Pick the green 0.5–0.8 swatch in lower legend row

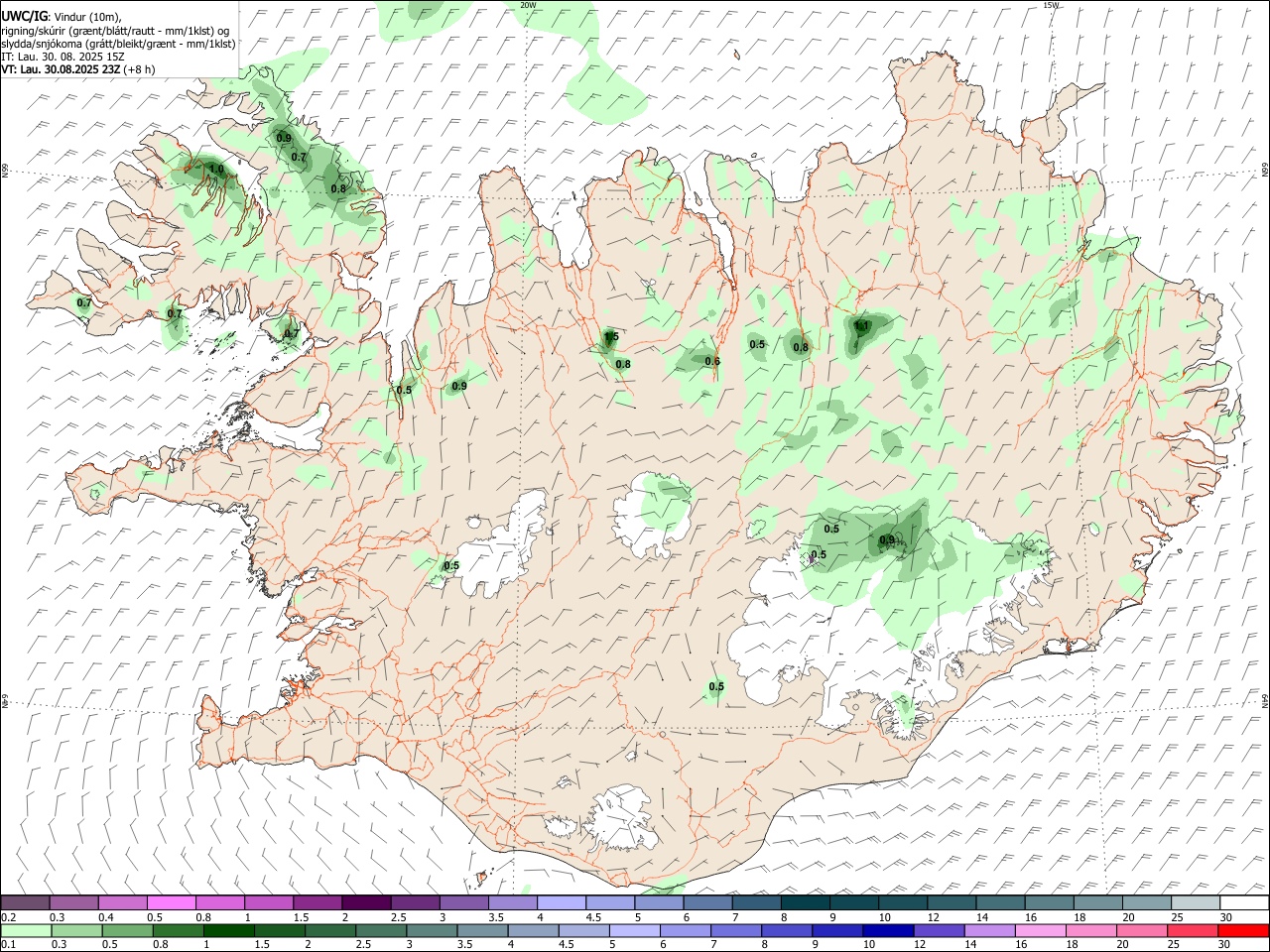click(x=128, y=931)
